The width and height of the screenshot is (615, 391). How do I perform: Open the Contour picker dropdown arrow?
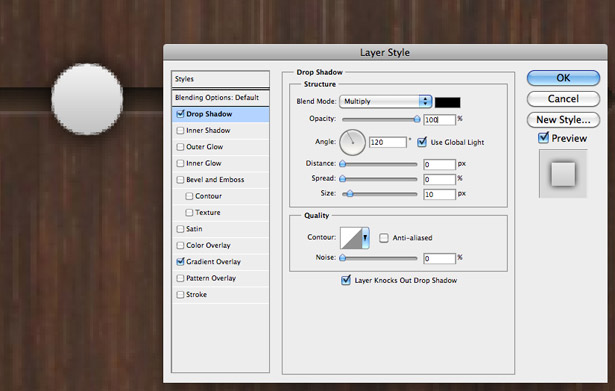(365, 237)
